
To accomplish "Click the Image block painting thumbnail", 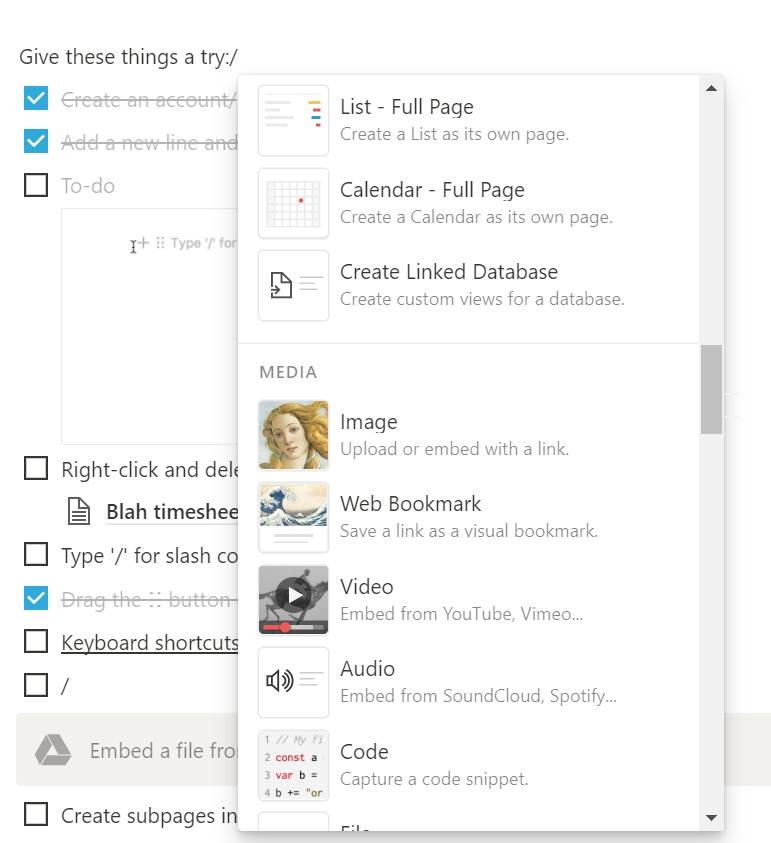I will (x=293, y=435).
